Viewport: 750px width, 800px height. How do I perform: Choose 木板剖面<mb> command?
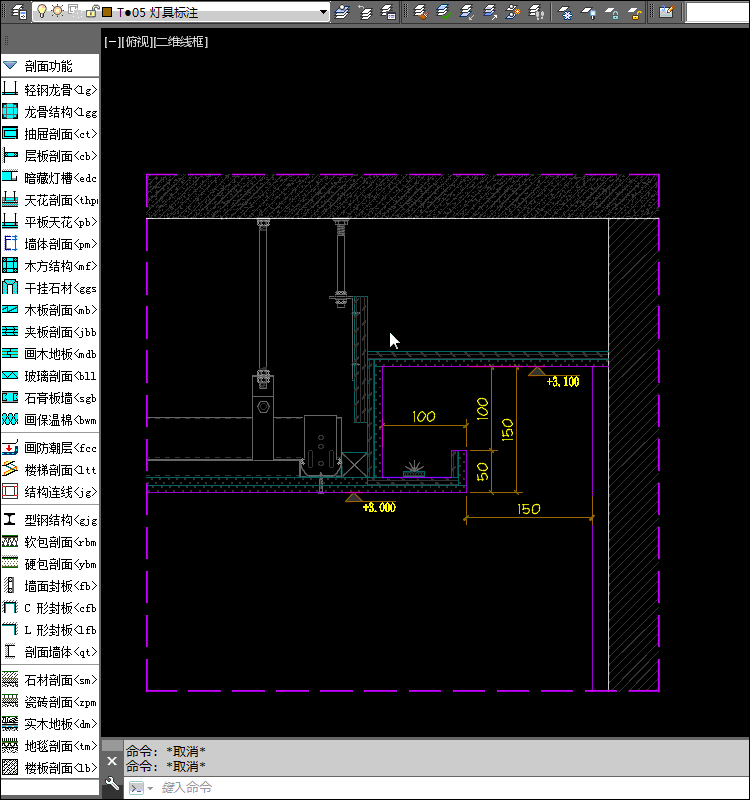point(50,310)
